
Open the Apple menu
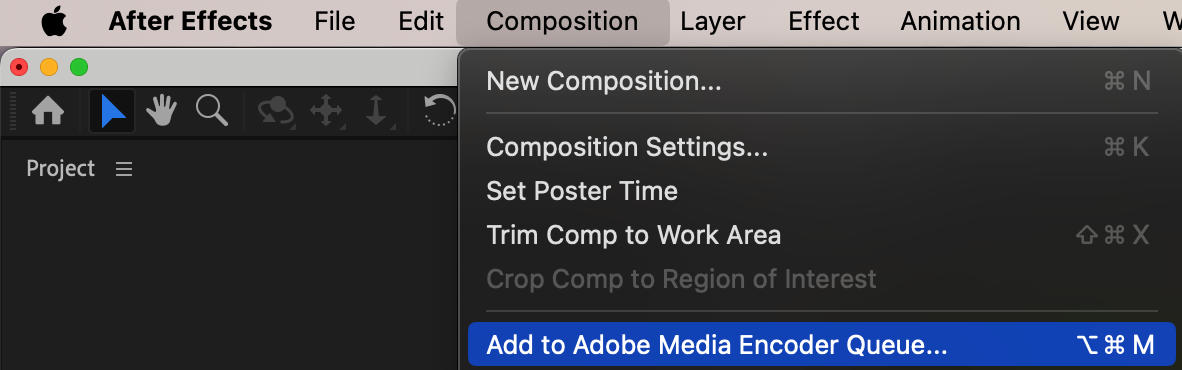coord(54,22)
